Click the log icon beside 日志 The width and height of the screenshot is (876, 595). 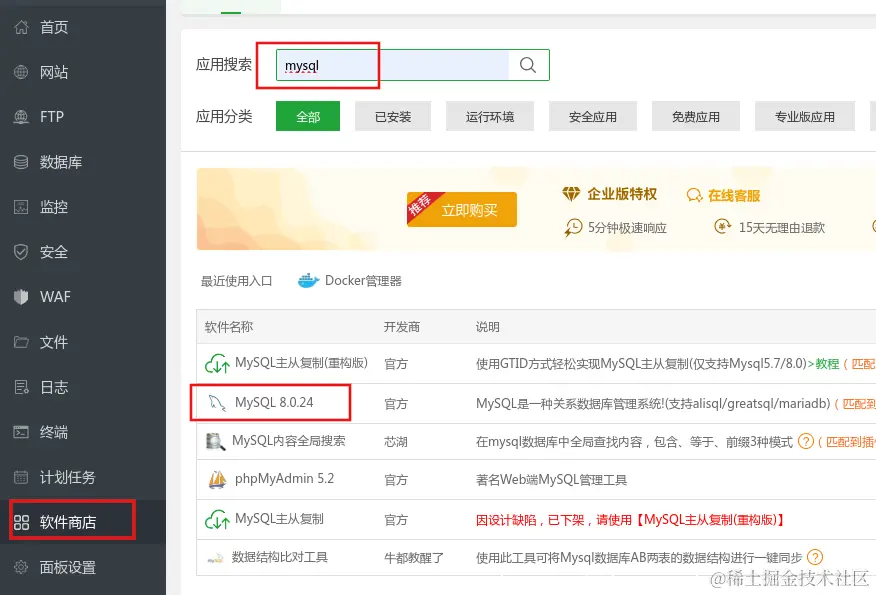21,387
